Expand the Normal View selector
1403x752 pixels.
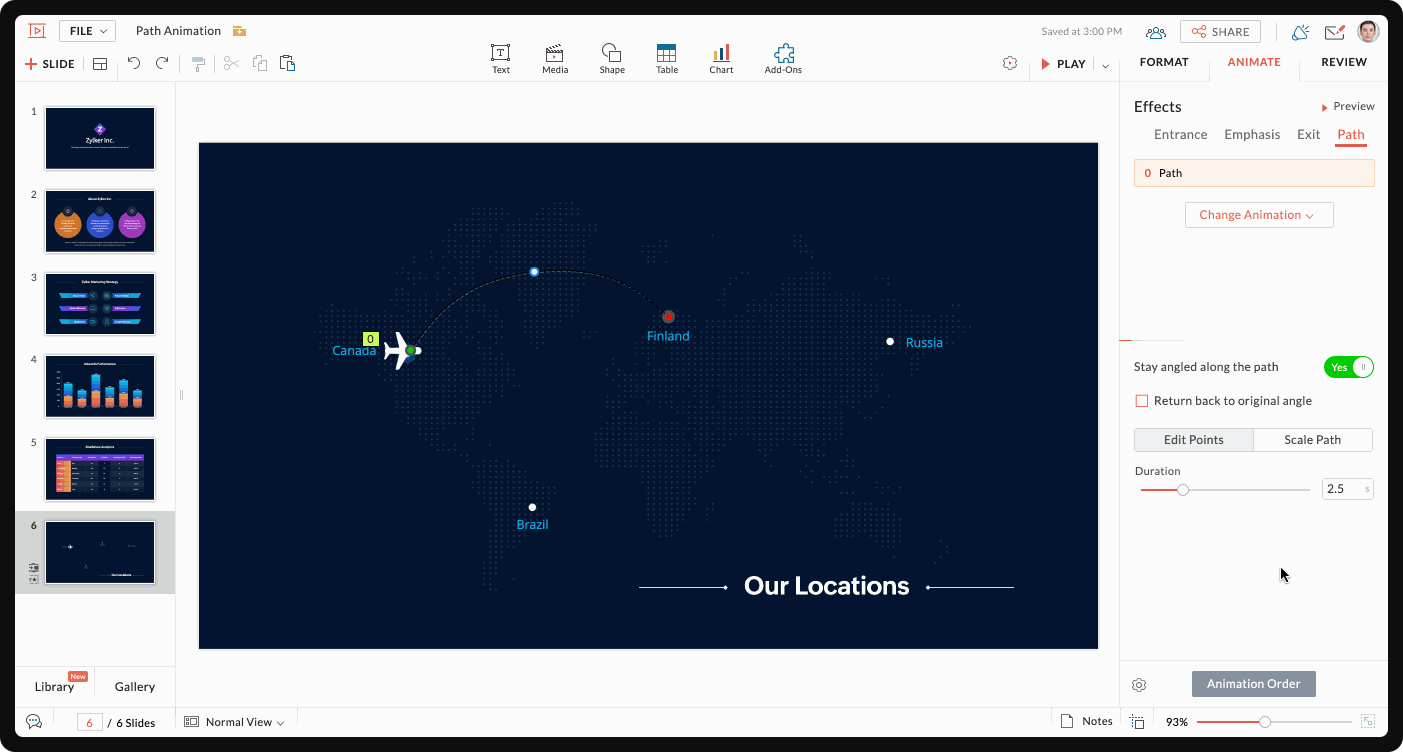point(235,722)
